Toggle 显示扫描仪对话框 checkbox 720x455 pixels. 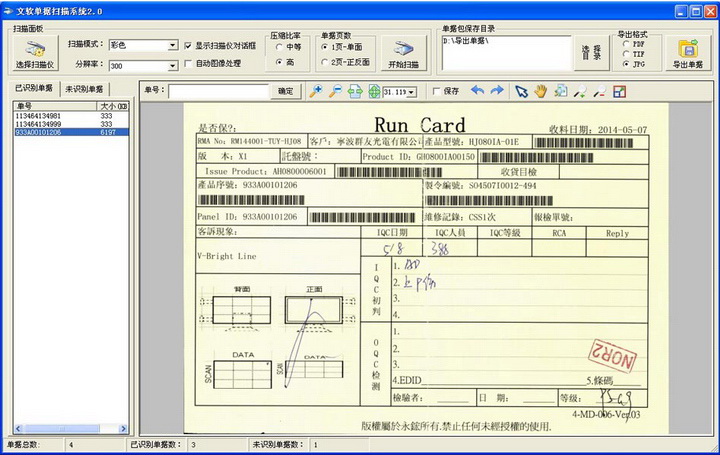tap(188, 45)
